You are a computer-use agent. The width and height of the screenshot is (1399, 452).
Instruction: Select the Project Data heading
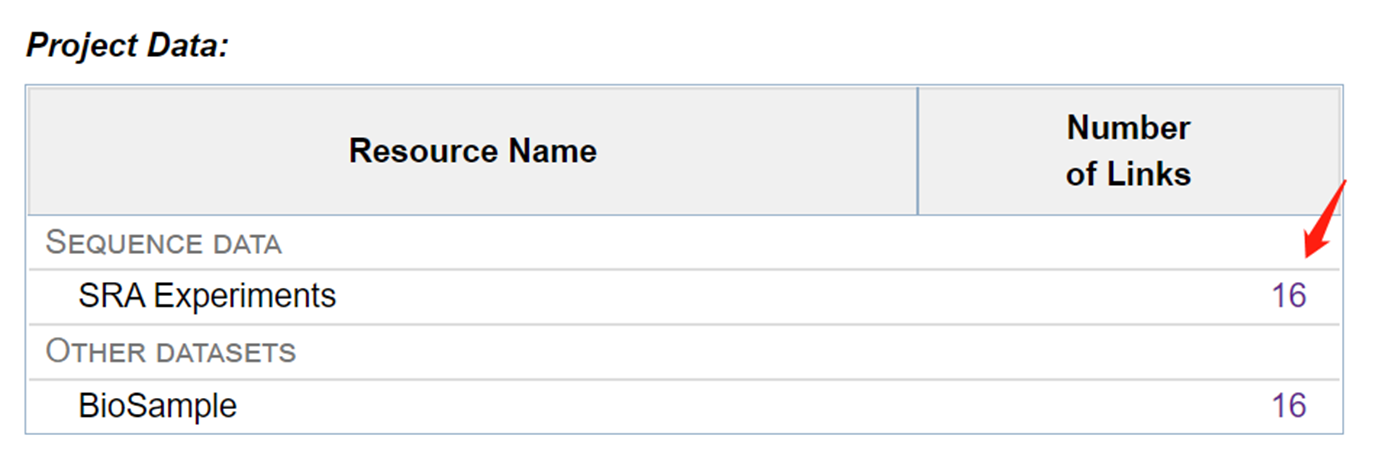point(127,45)
